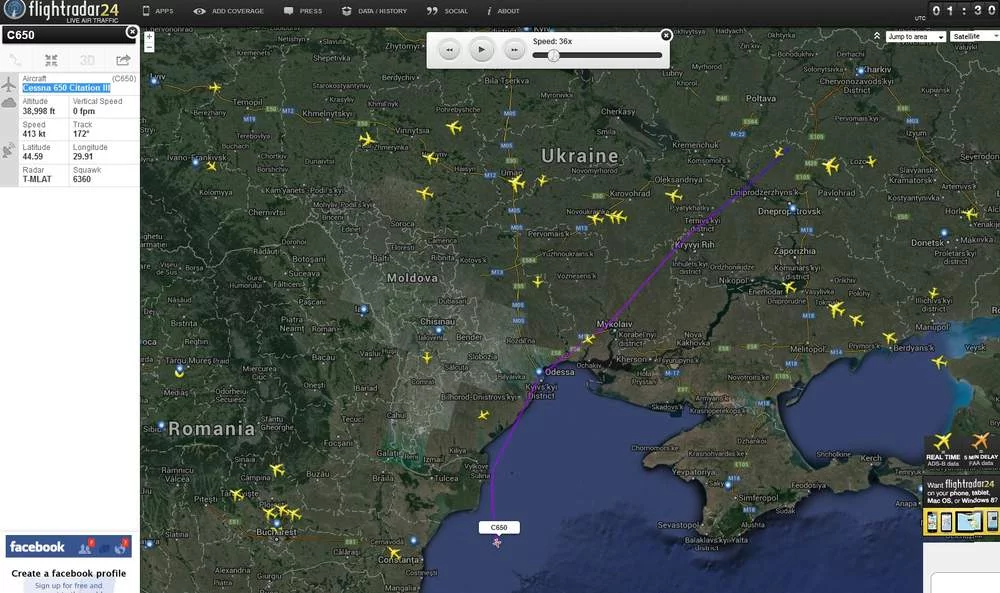The width and height of the screenshot is (1000, 593).
Task: Click the Odessa airport blue marker
Action: [x=540, y=371]
